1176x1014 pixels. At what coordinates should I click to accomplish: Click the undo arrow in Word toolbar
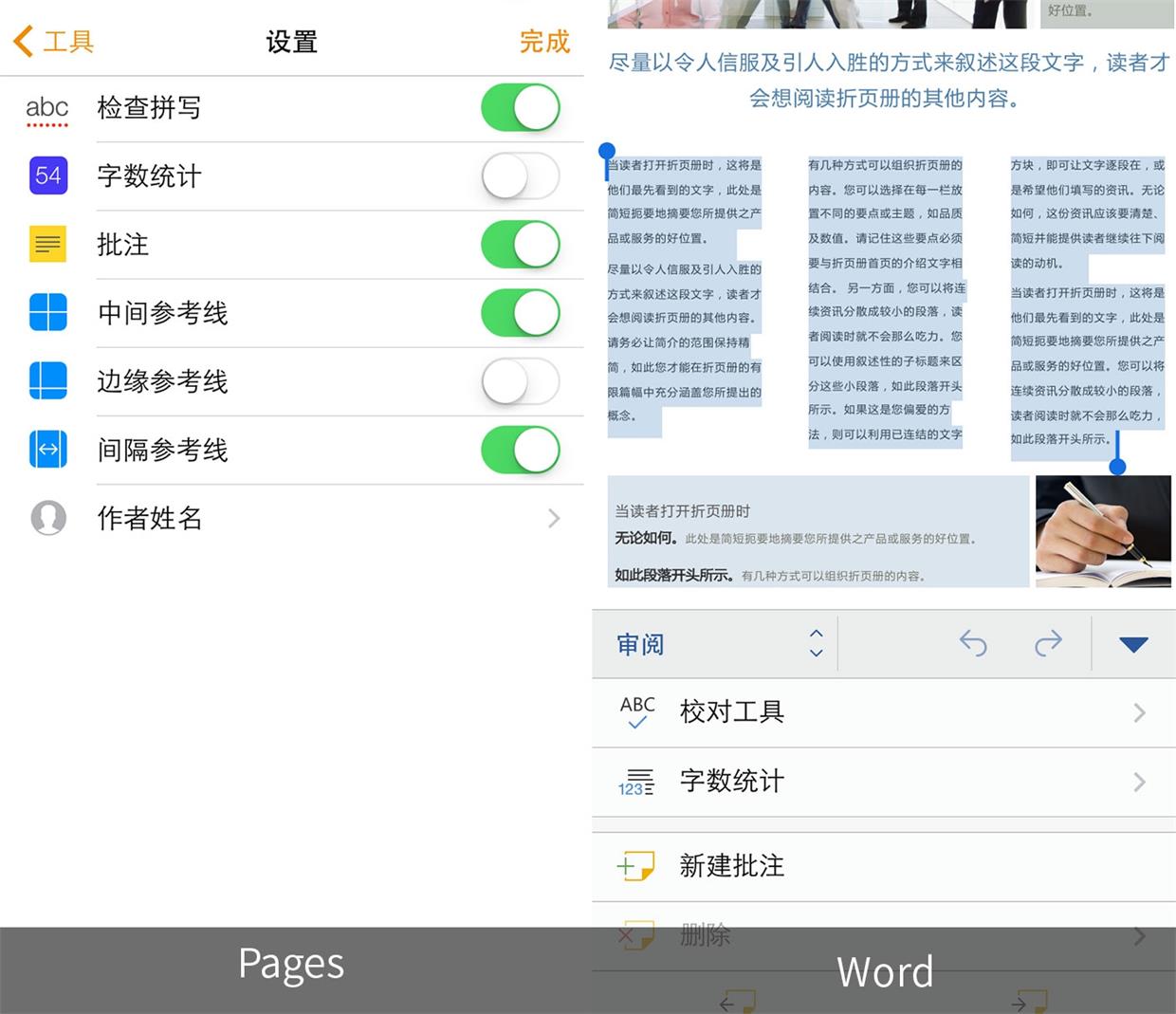[974, 643]
